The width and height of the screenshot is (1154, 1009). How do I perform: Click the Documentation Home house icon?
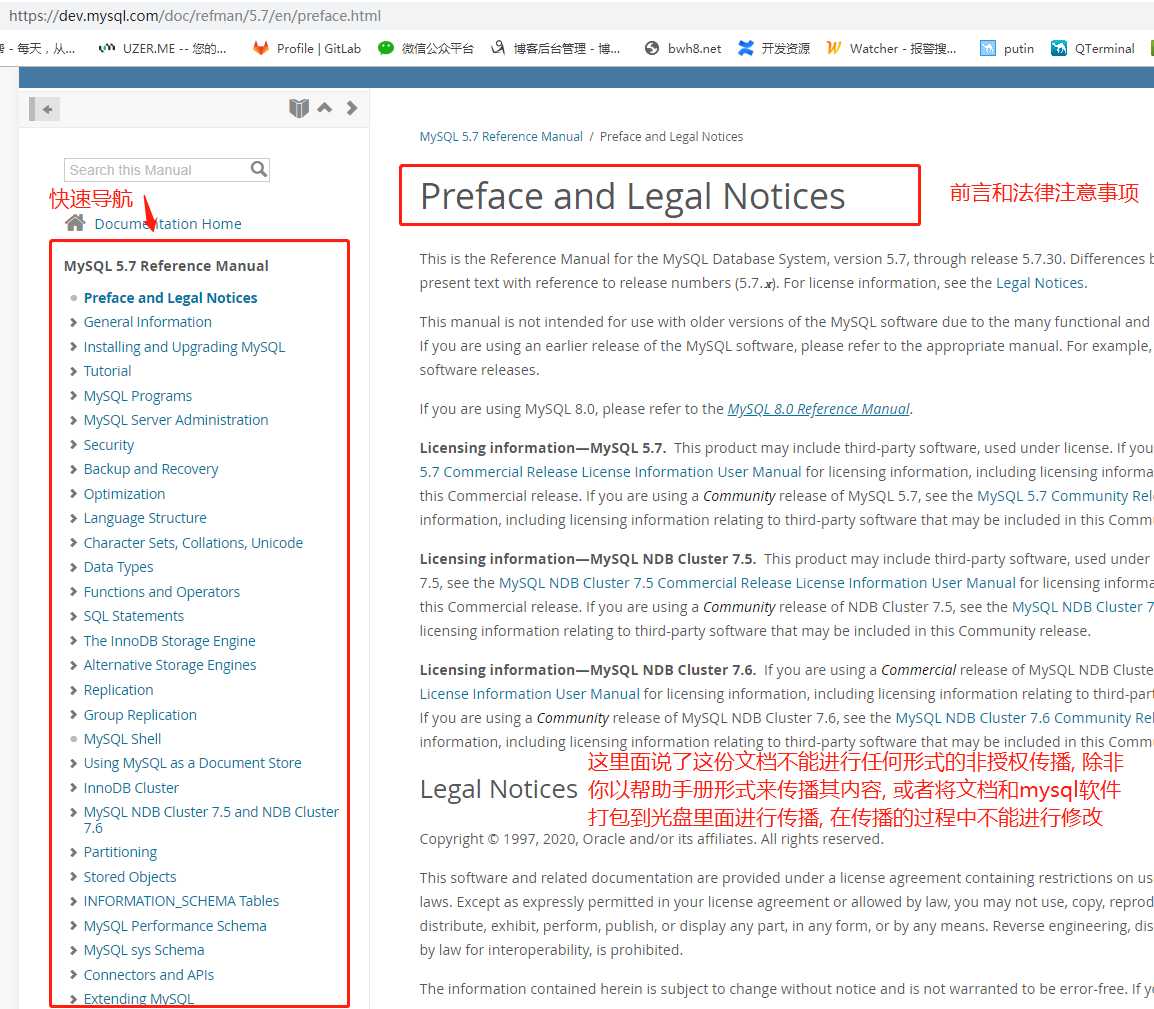74,223
